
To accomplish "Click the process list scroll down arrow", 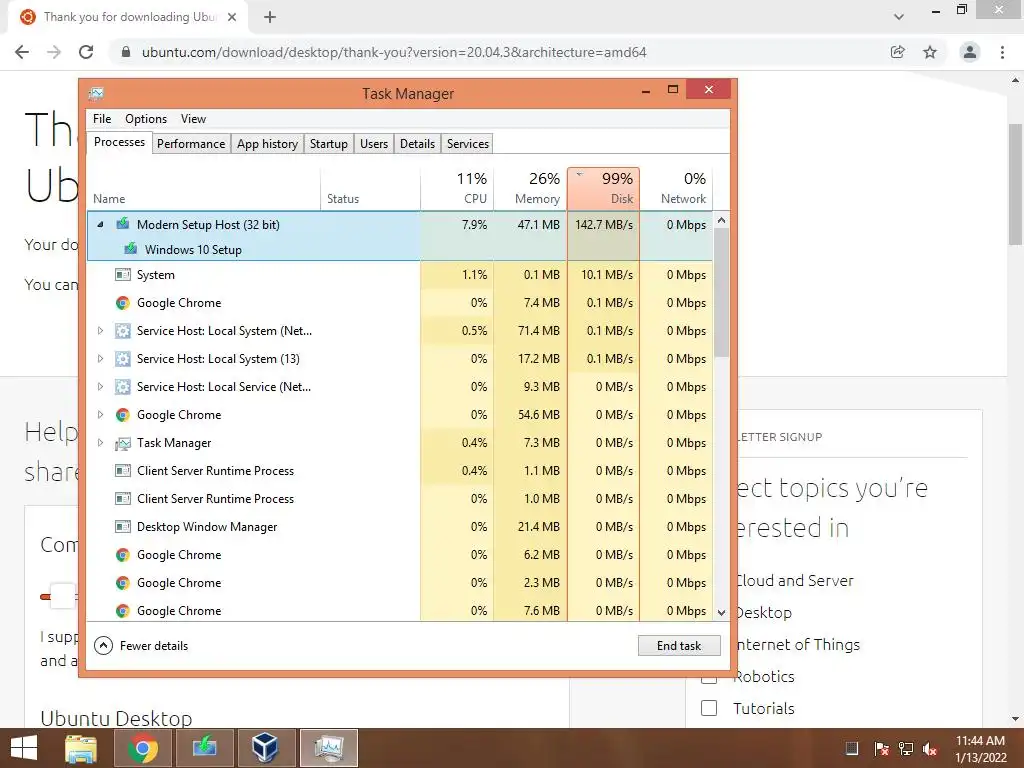I will pyautogui.click(x=721, y=613).
